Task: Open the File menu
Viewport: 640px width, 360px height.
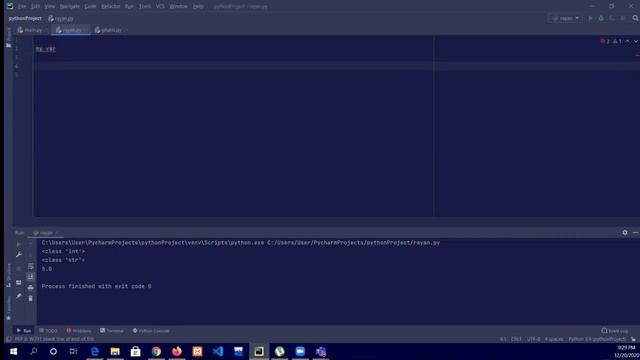Action: click(x=22, y=7)
